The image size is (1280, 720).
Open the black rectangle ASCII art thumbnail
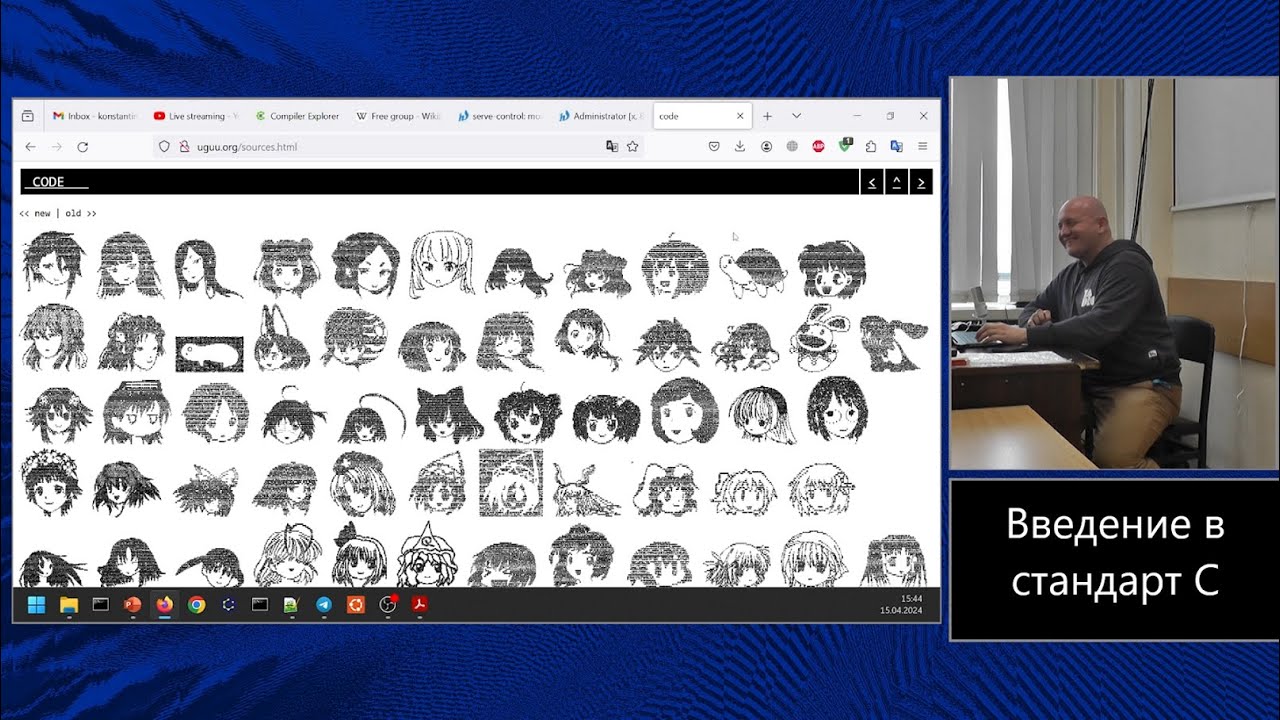point(209,354)
